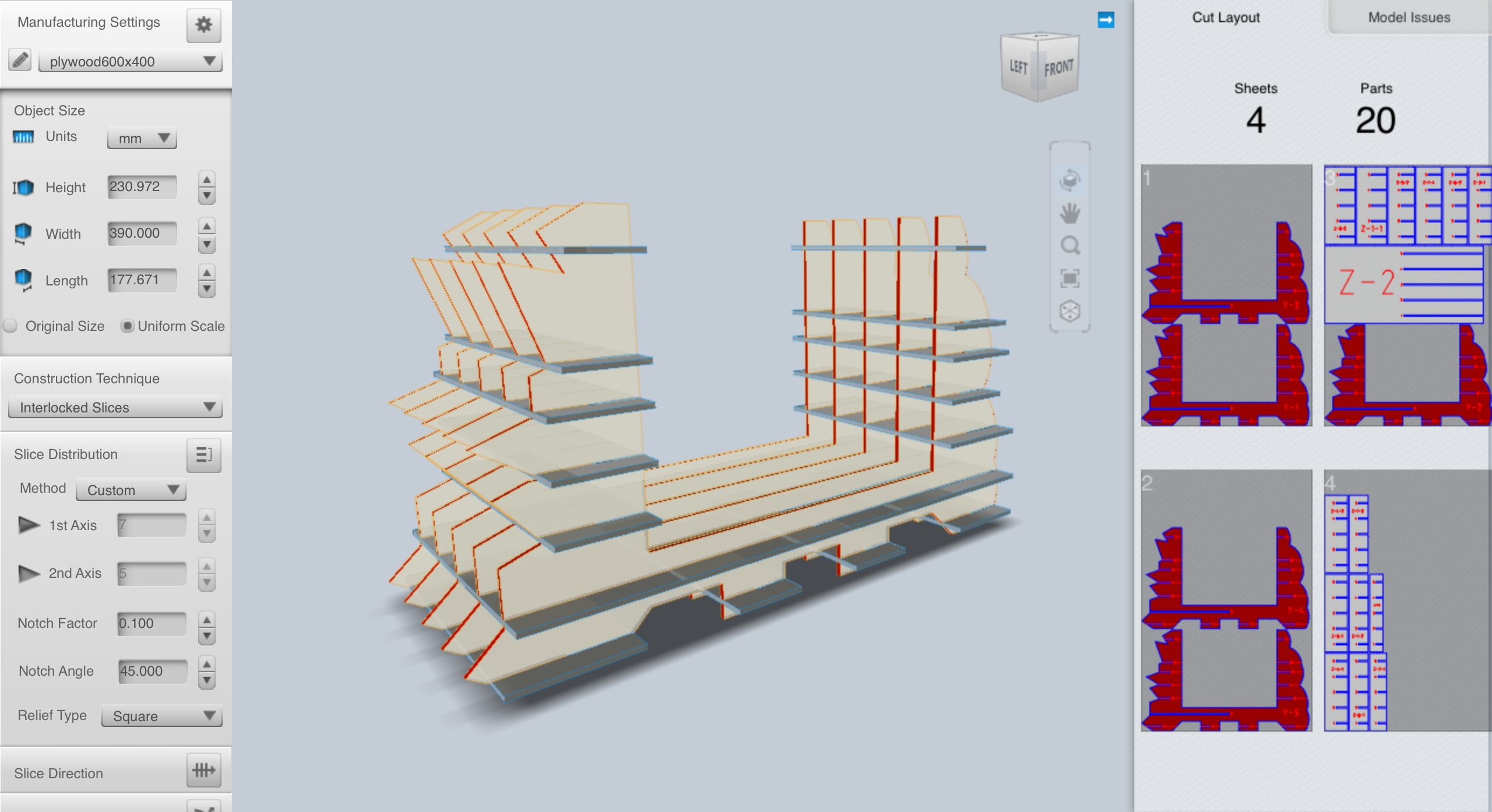Click the Height value field 230.972
Image resolution: width=1492 pixels, height=812 pixels.
click(142, 186)
